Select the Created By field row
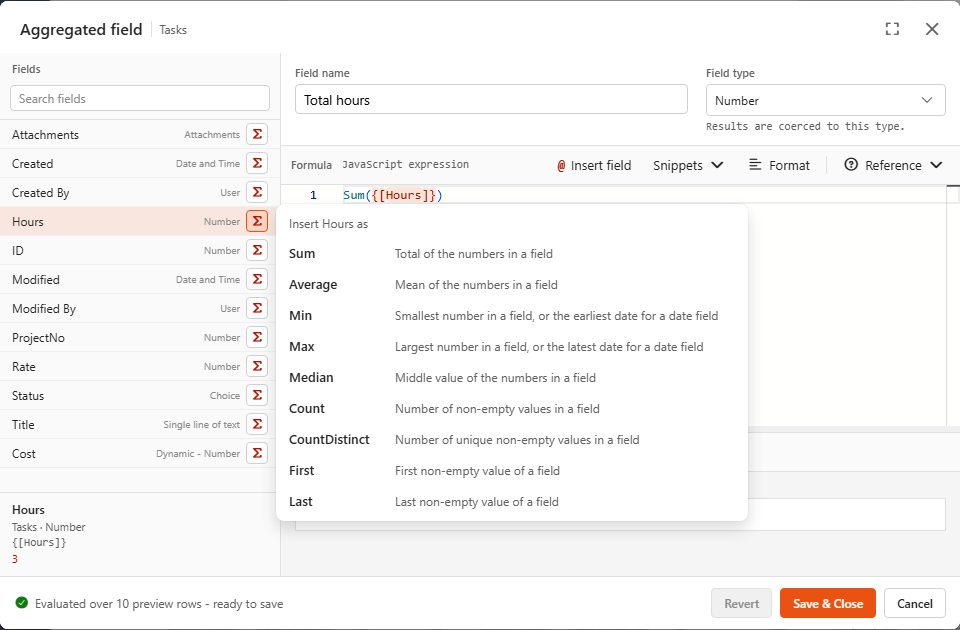The height and width of the screenshot is (630, 960). tap(140, 192)
